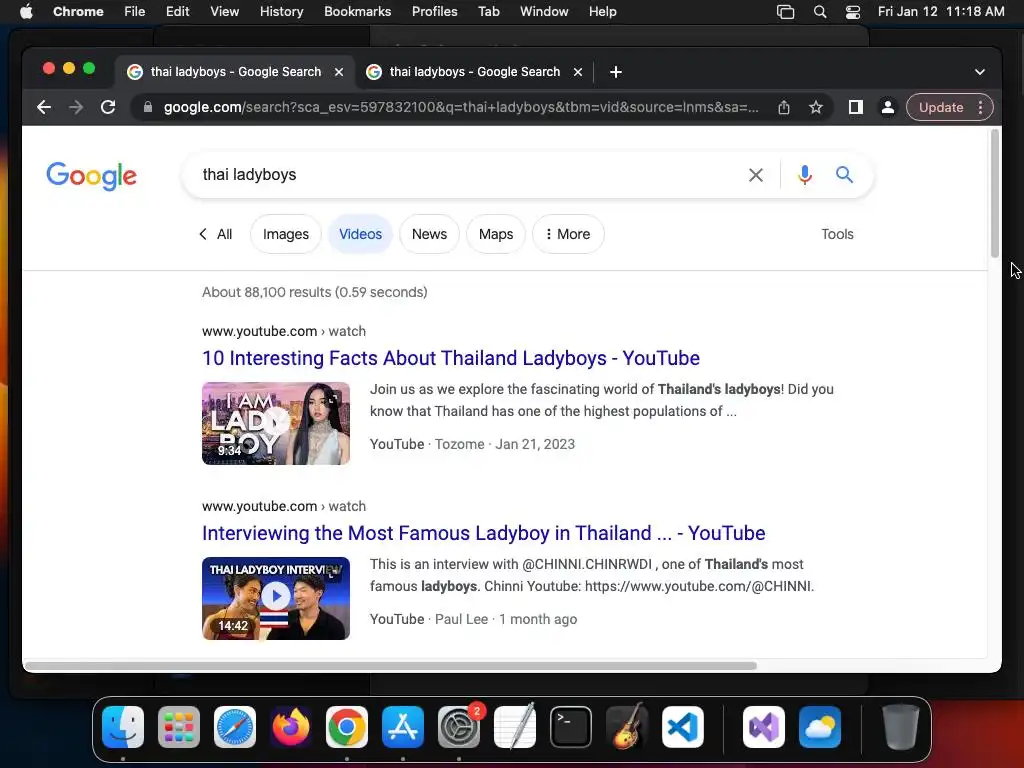1024x768 pixels.
Task: Open search Tools options
Action: 837,234
